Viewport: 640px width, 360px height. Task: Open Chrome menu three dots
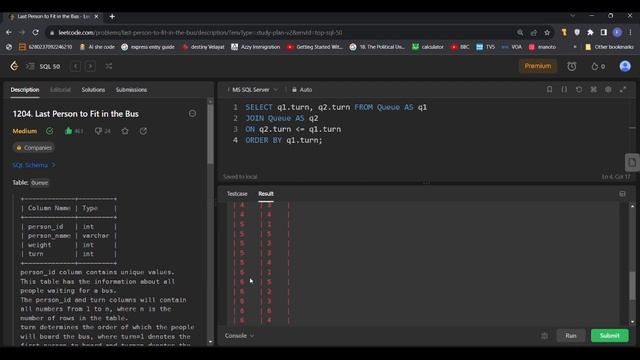click(x=630, y=32)
